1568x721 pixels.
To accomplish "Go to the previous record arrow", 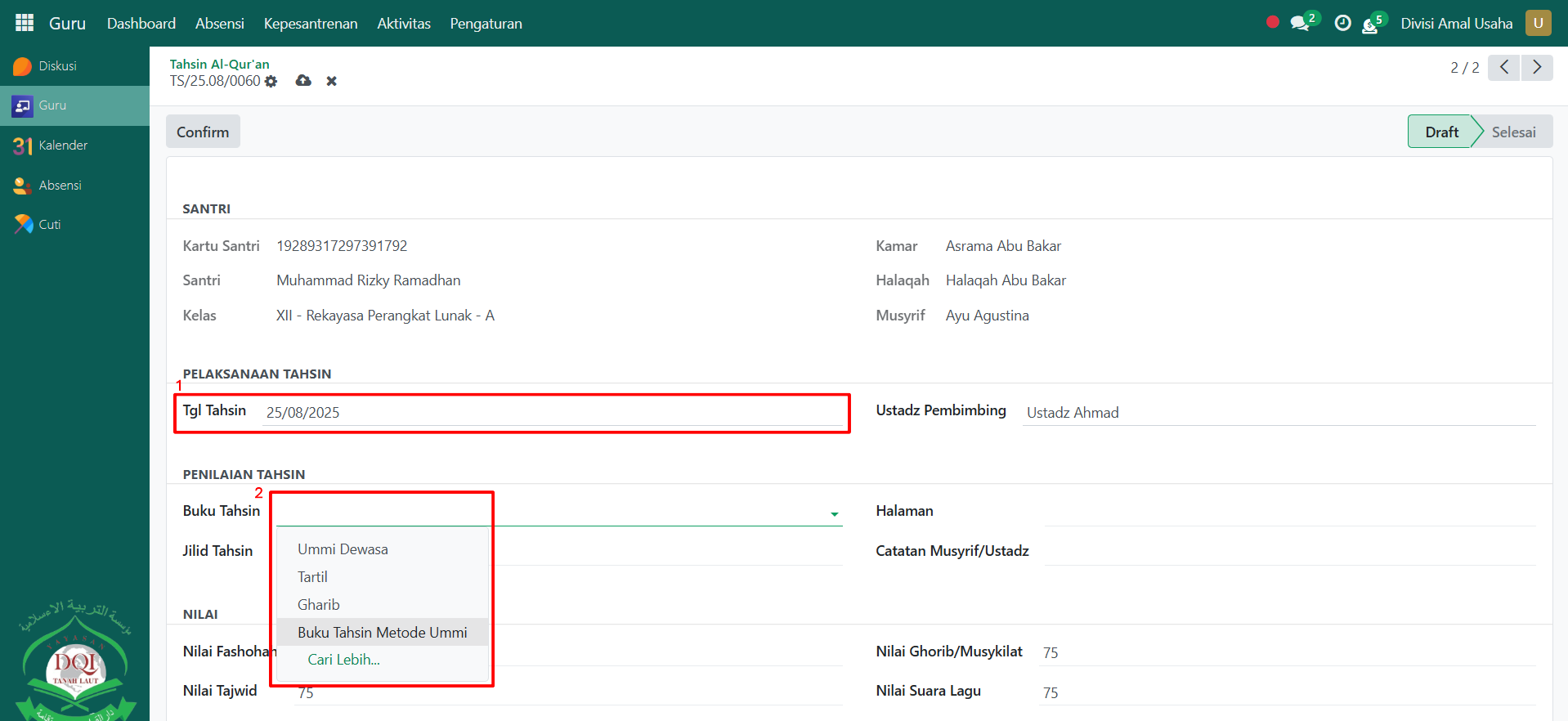I will coord(1503,67).
